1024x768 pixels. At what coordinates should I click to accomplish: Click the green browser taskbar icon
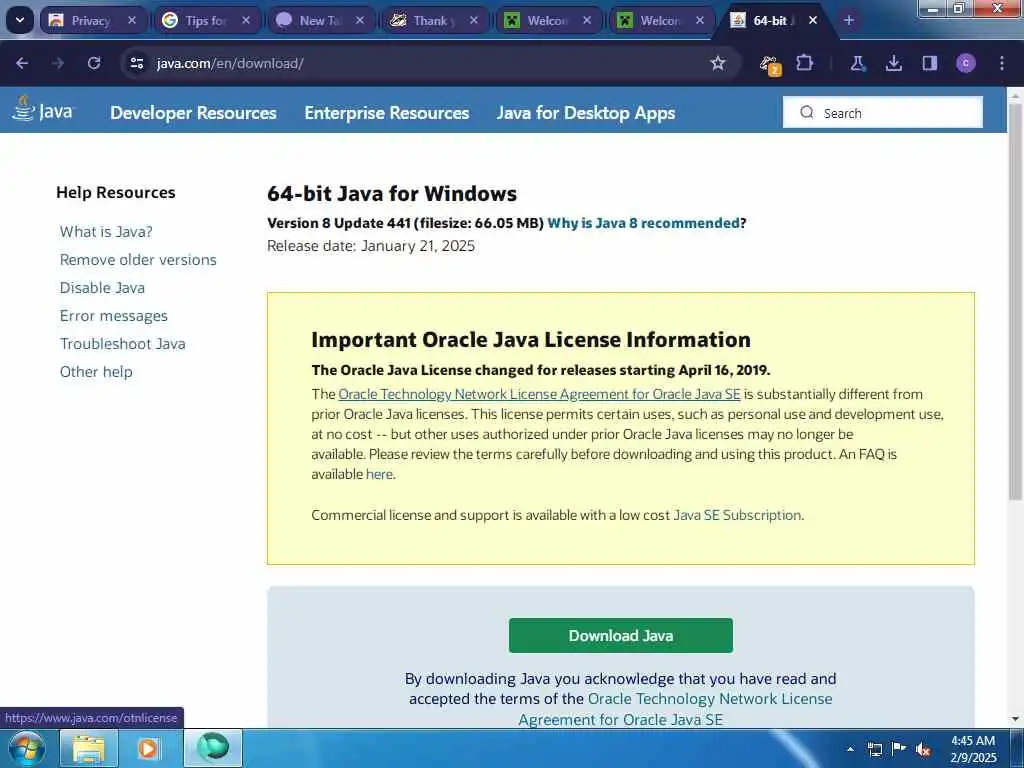click(x=213, y=748)
